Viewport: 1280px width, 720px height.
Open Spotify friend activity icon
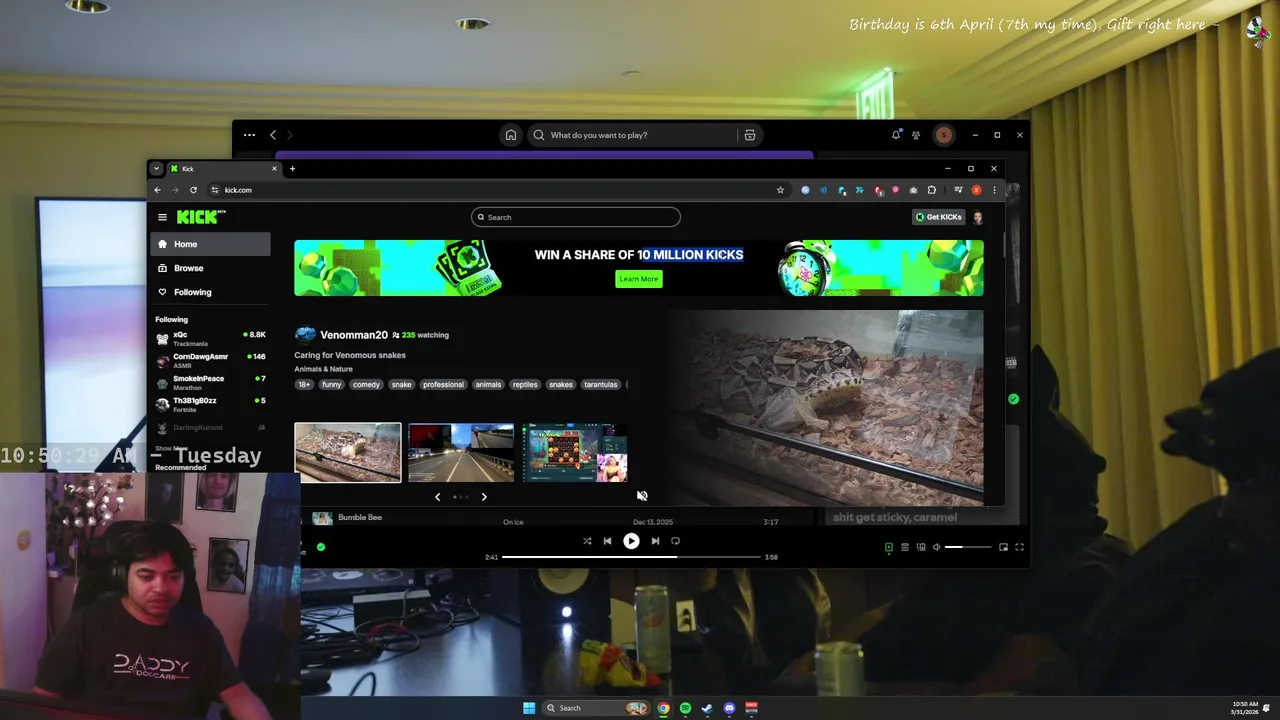point(916,135)
